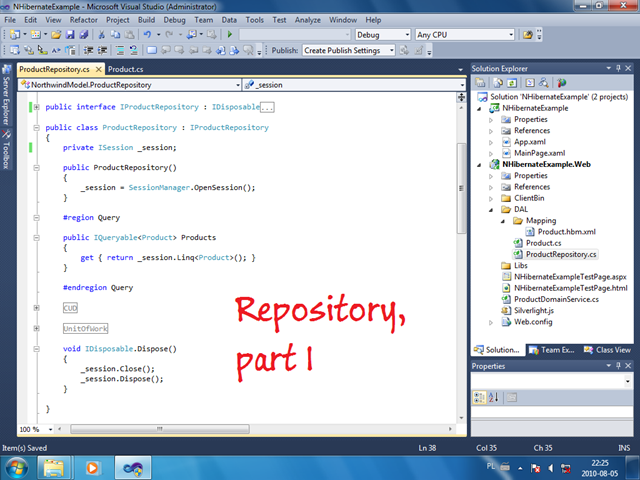
Task: Expand the collapsed UnitOfWork region
Action: point(36,328)
